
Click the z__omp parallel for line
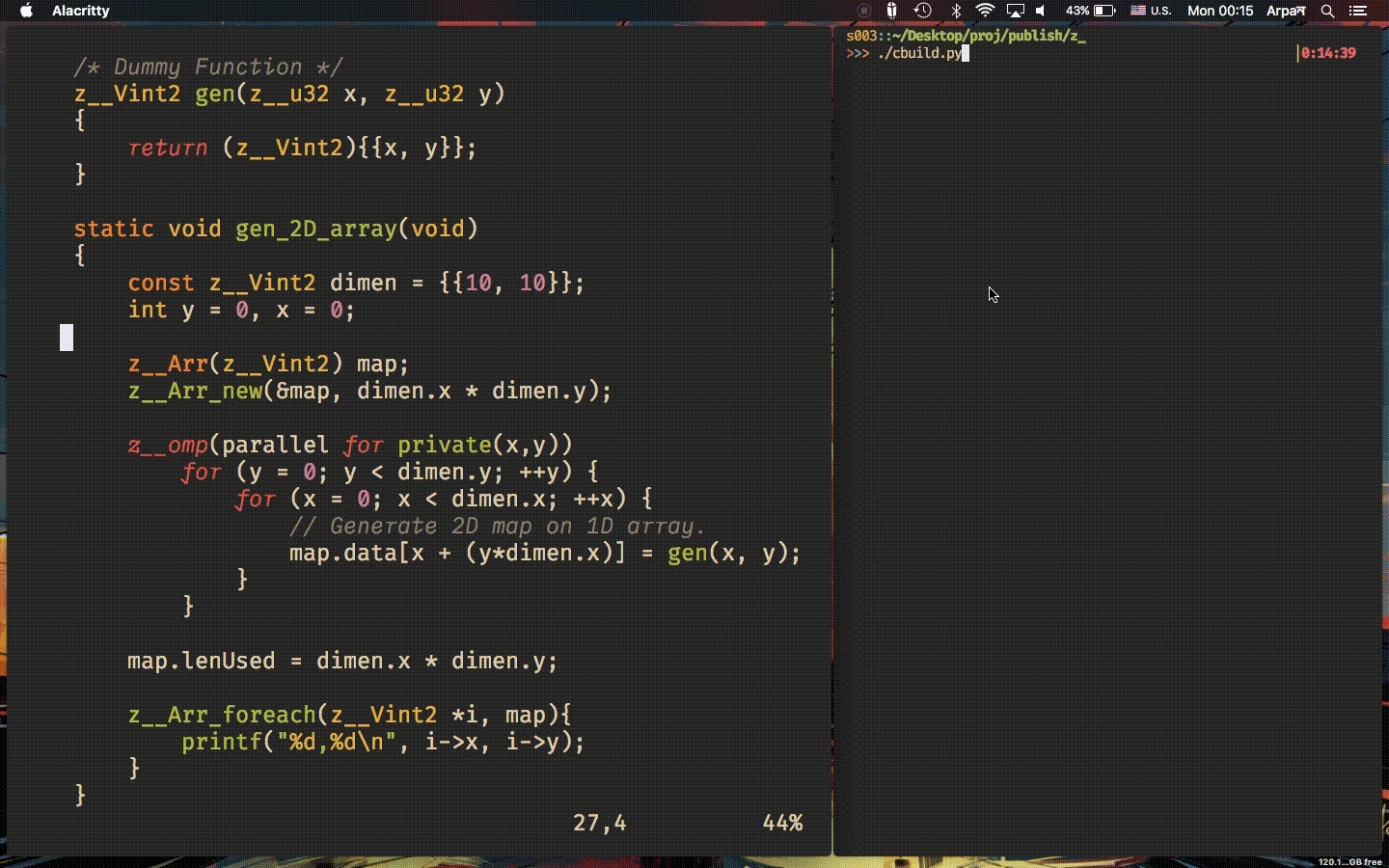[350, 445]
